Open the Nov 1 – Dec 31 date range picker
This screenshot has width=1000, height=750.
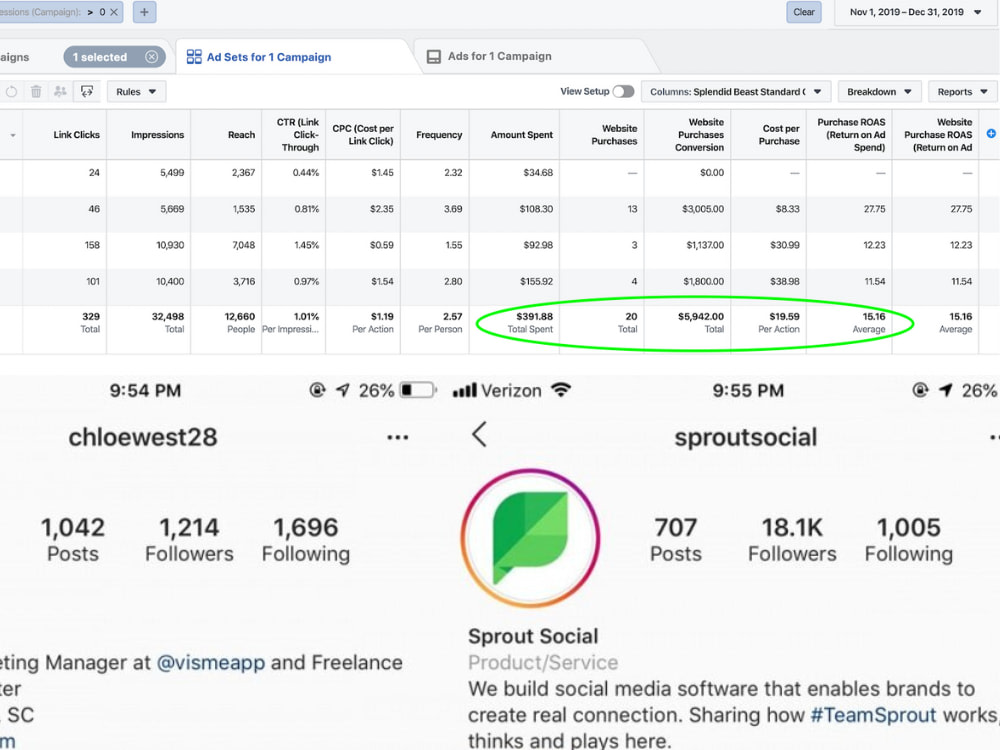[x=915, y=12]
